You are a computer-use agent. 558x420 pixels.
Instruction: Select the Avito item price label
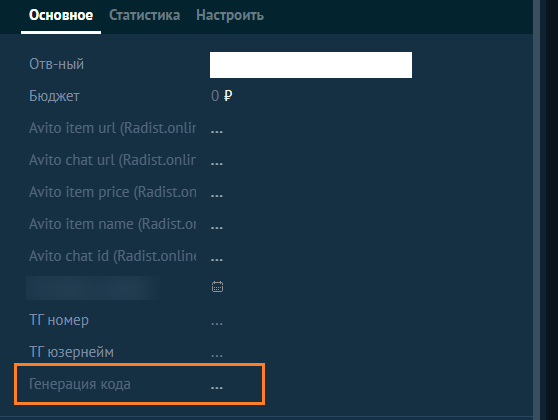[112, 192]
